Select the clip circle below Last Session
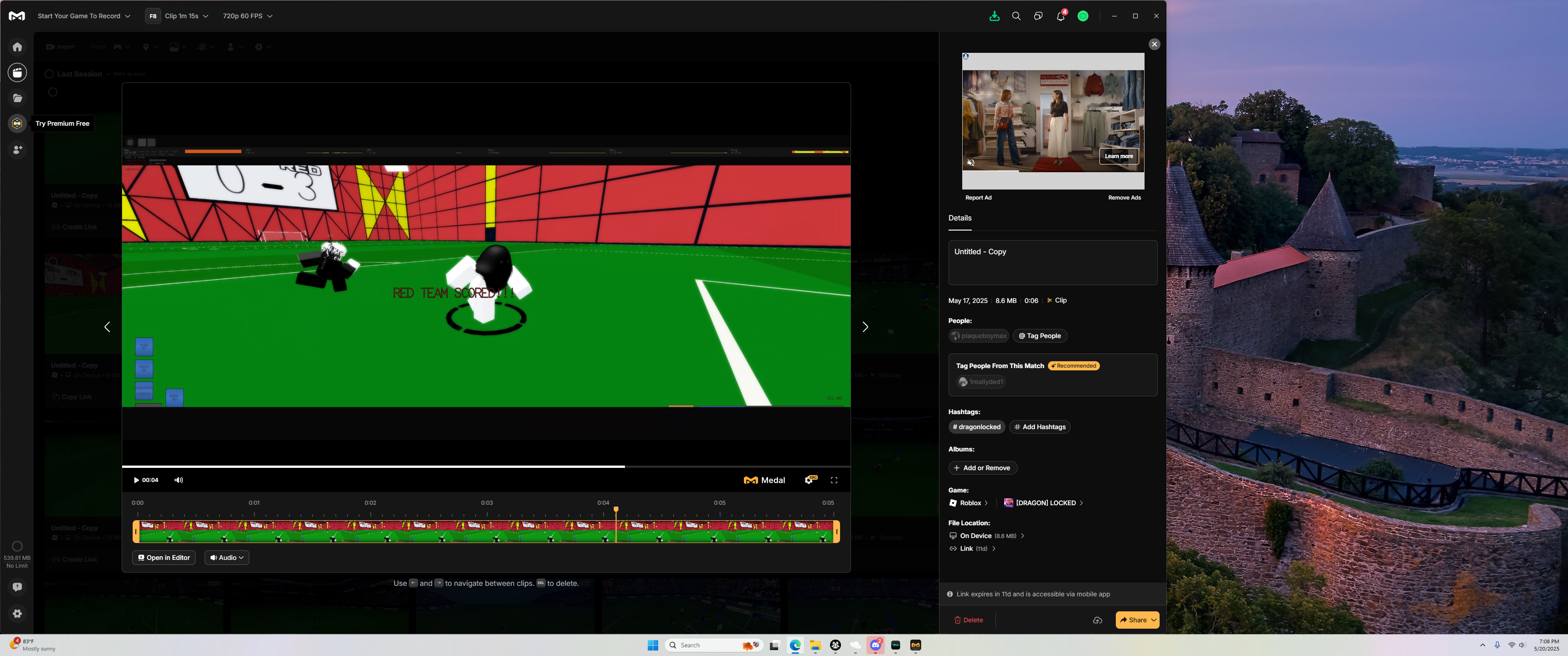Viewport: 1568px width, 656px height. click(53, 92)
